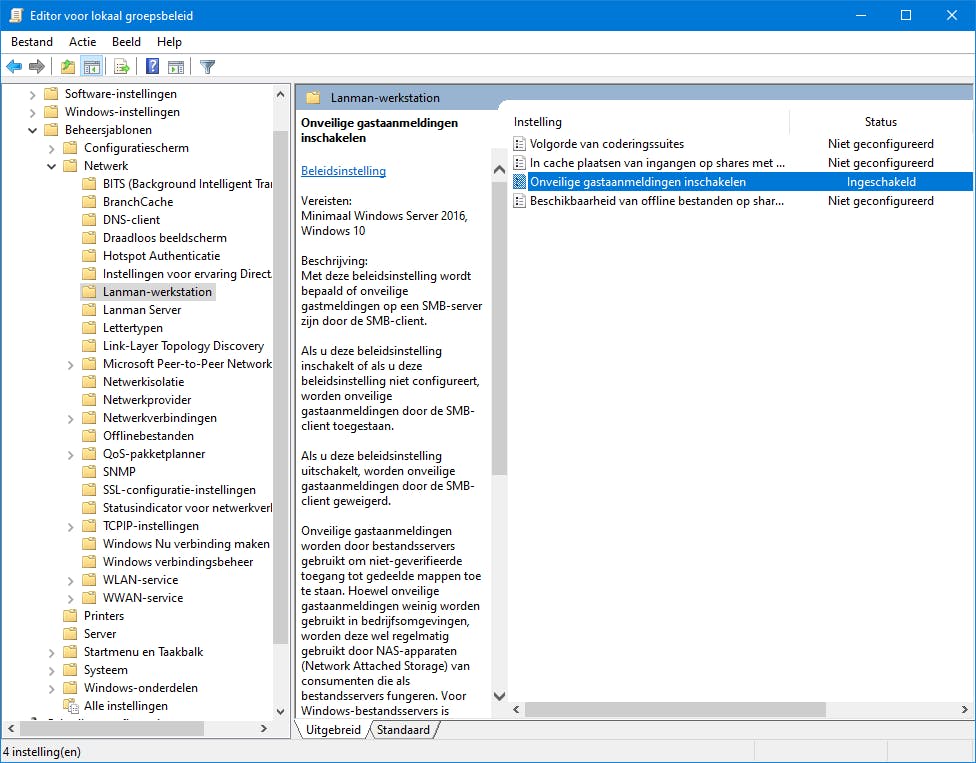Click the Alle instellingen folder icon
976x763 pixels.
click(71, 706)
